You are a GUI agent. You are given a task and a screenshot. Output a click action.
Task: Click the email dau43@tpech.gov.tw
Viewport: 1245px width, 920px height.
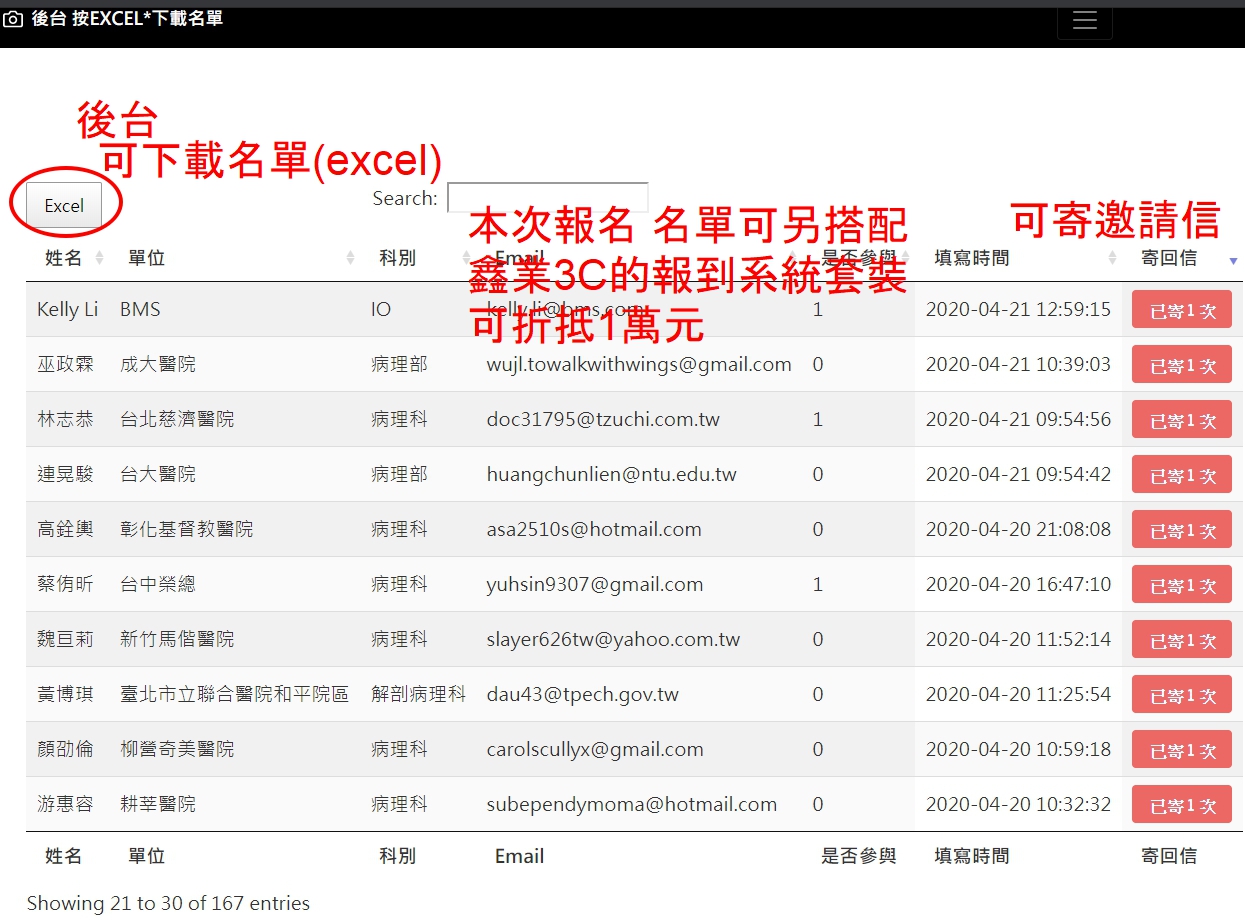pos(583,694)
